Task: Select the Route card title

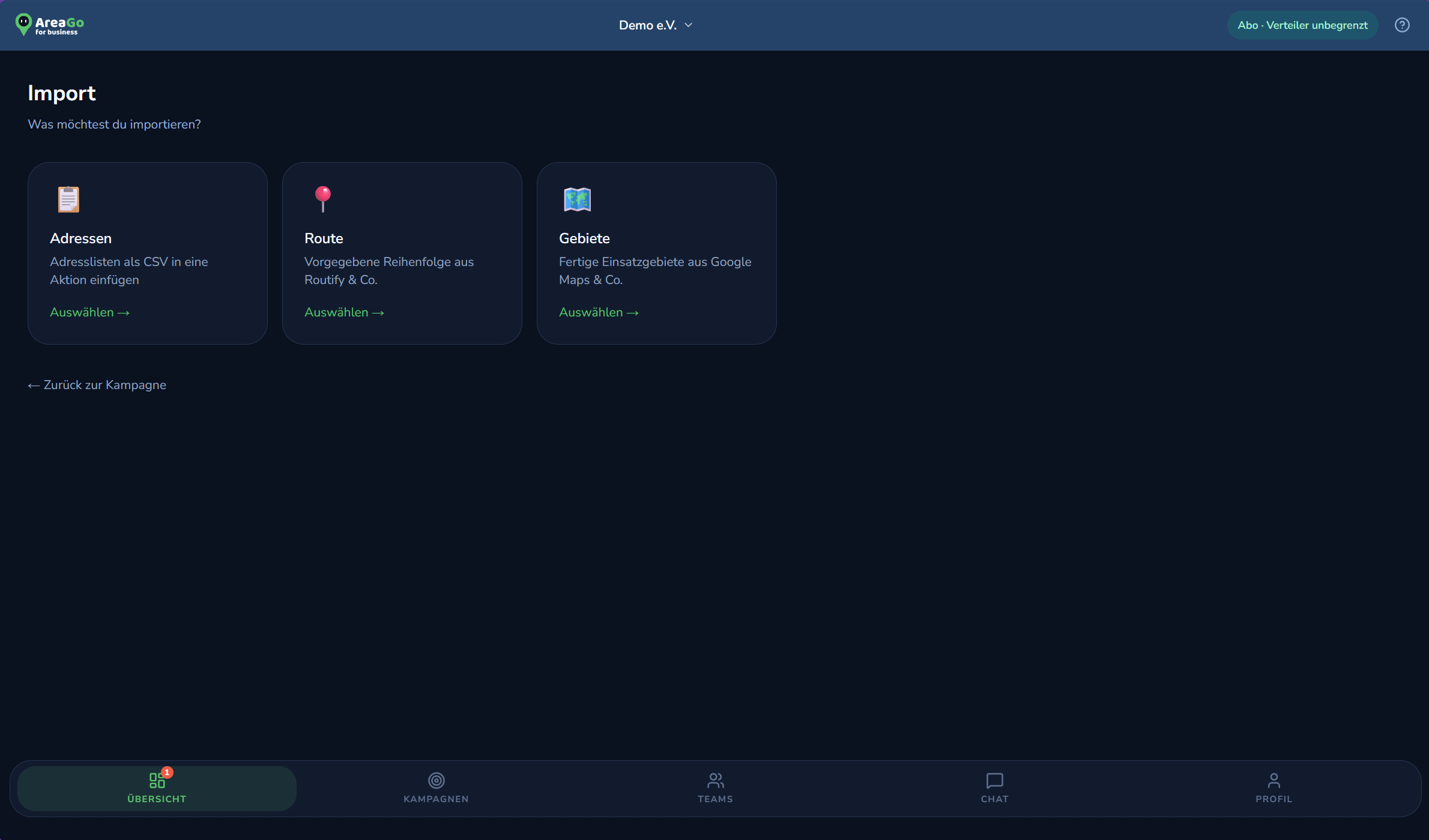Action: click(324, 238)
